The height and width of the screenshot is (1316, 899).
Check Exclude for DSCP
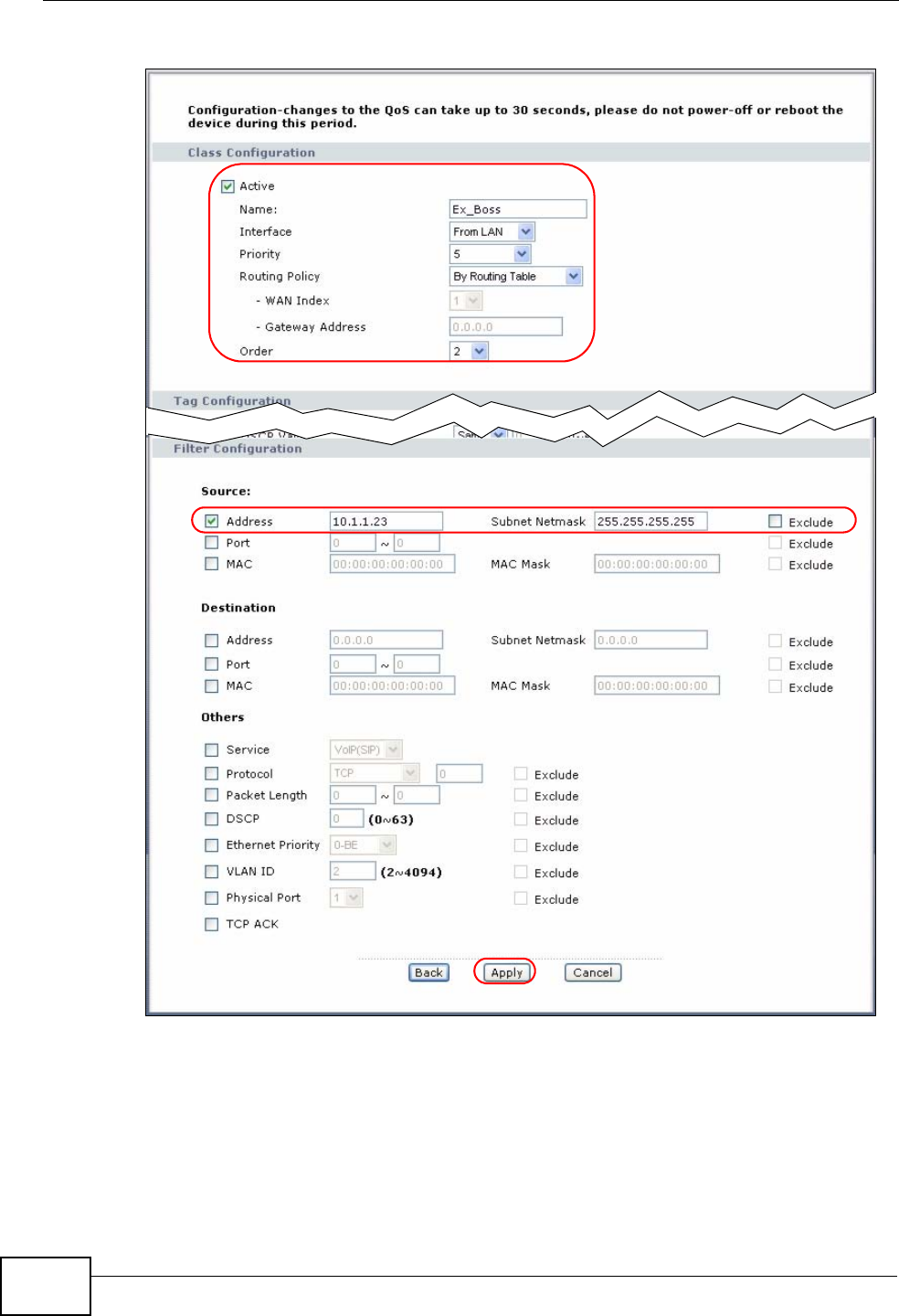[521, 819]
